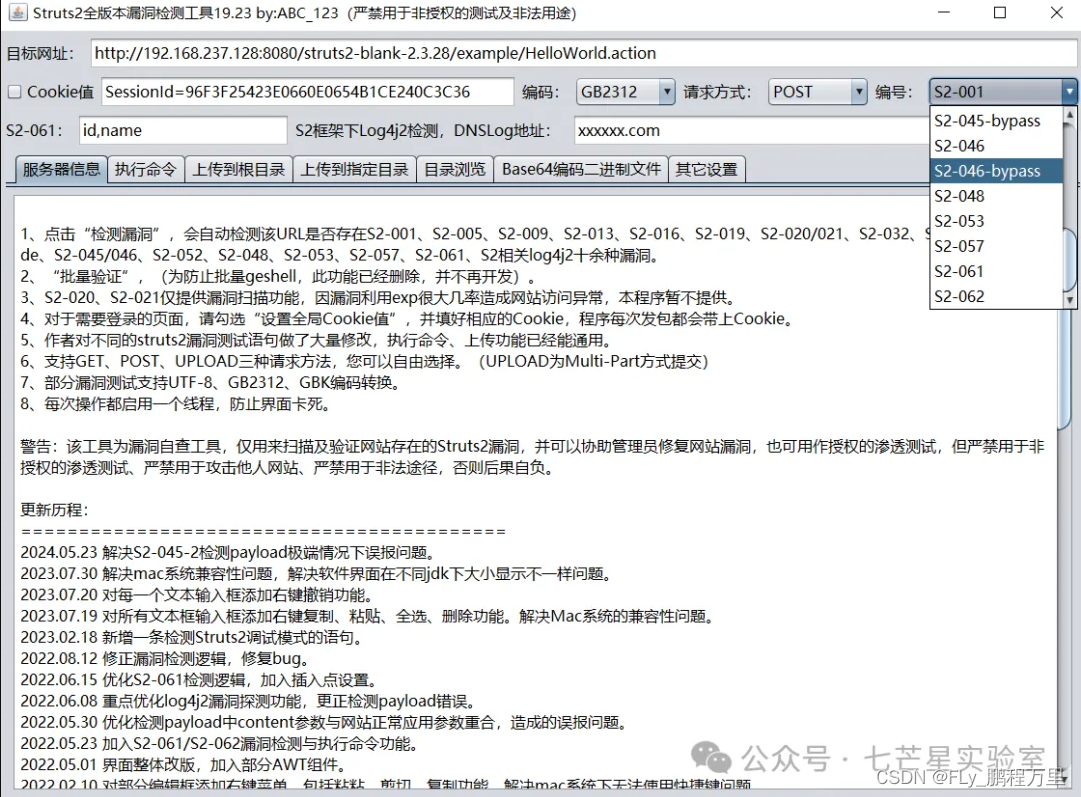Image resolution: width=1081 pixels, height=797 pixels.
Task: Click instruction line 5 about 测试语句
Action: [317, 340]
